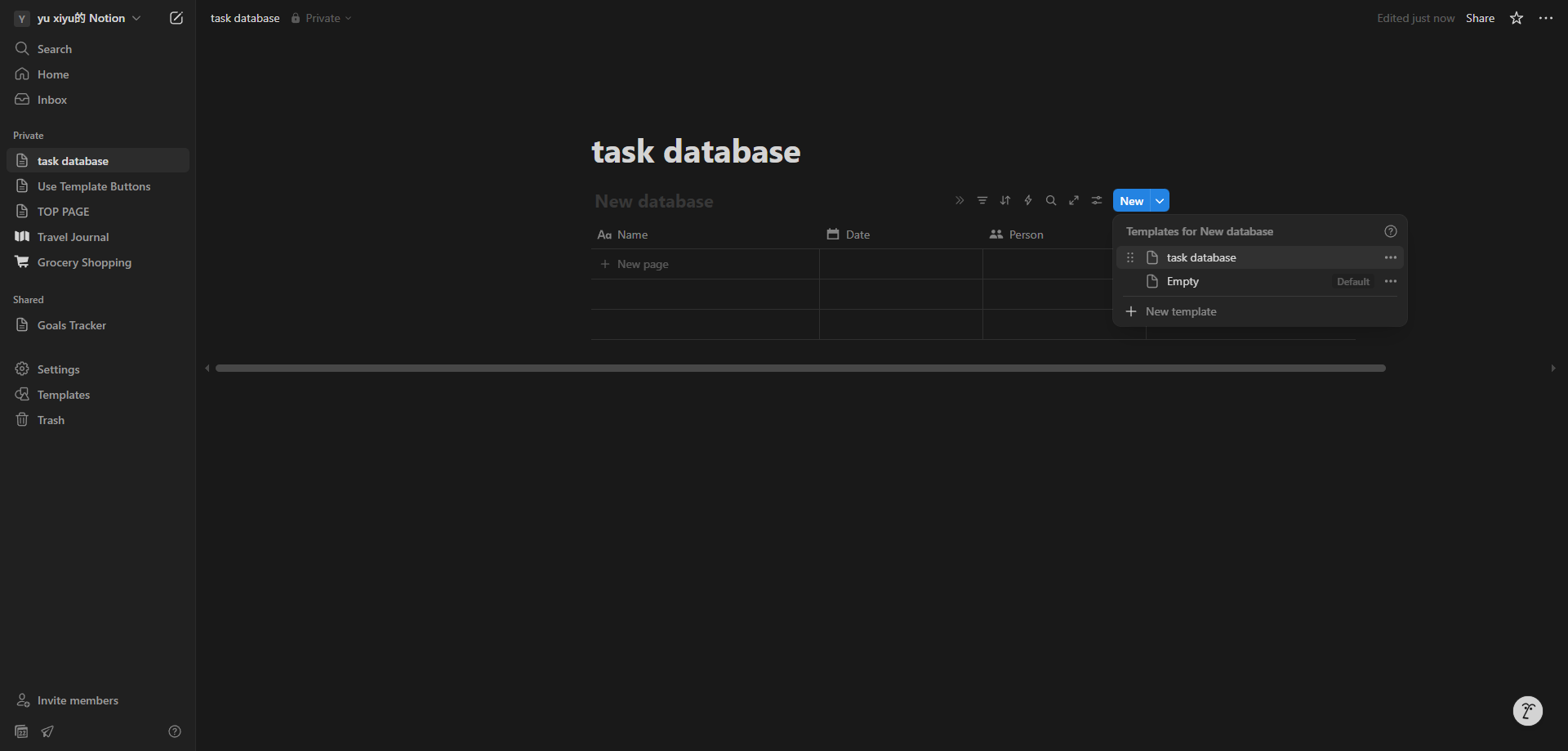The width and height of the screenshot is (1568, 751).
Task: Click the Share button
Action: [x=1480, y=18]
